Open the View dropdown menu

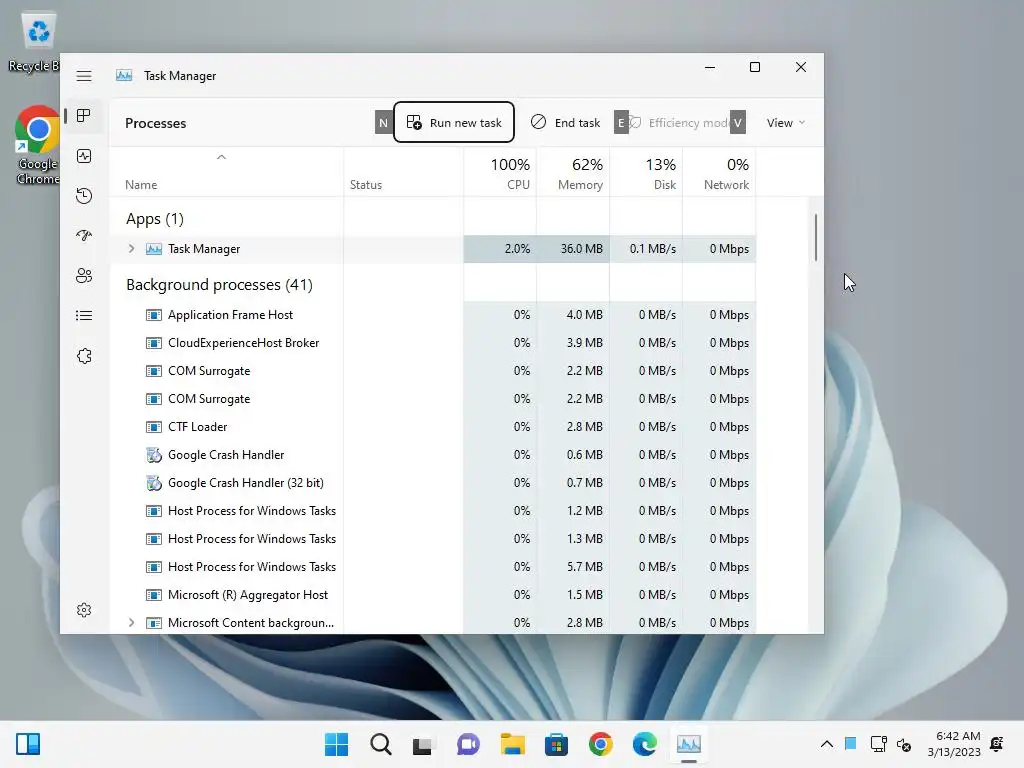[786, 123]
